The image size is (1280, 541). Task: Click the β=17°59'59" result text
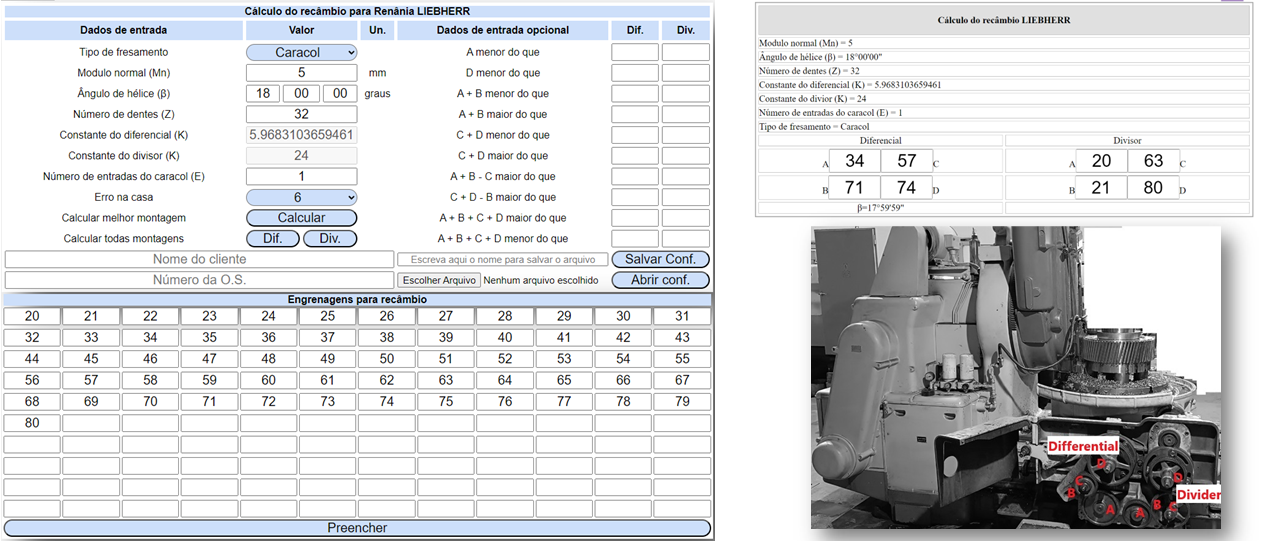[x=880, y=208]
